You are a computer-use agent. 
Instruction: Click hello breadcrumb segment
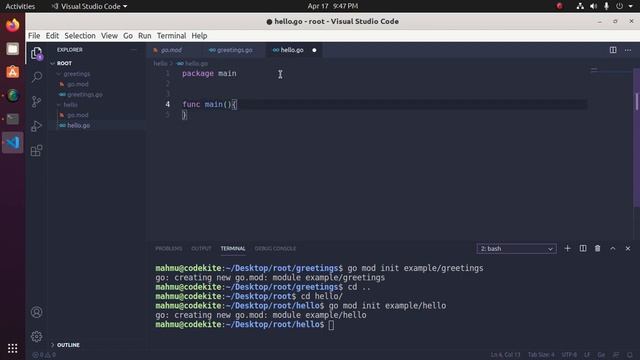pyautogui.click(x=160, y=64)
